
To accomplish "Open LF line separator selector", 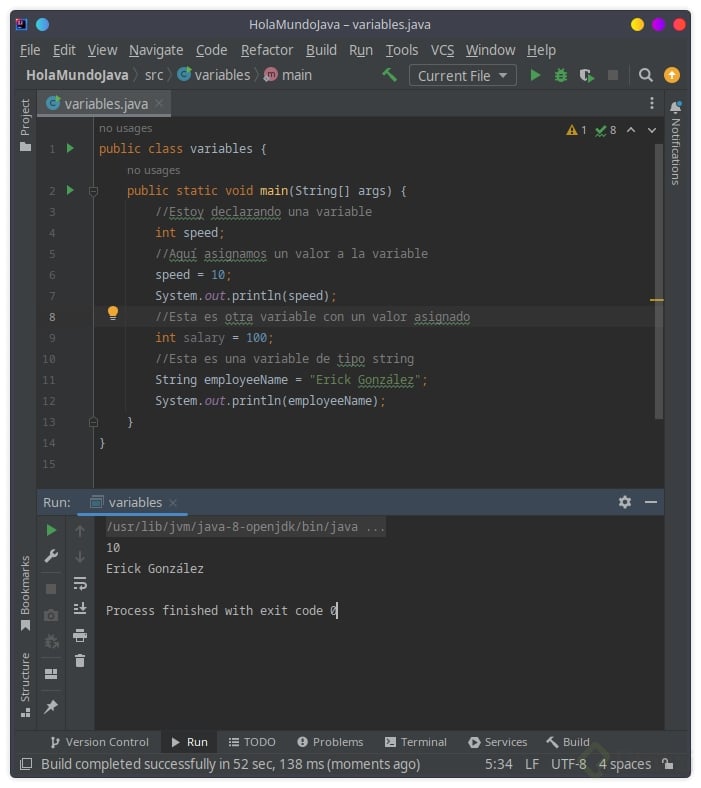I will coord(532,764).
